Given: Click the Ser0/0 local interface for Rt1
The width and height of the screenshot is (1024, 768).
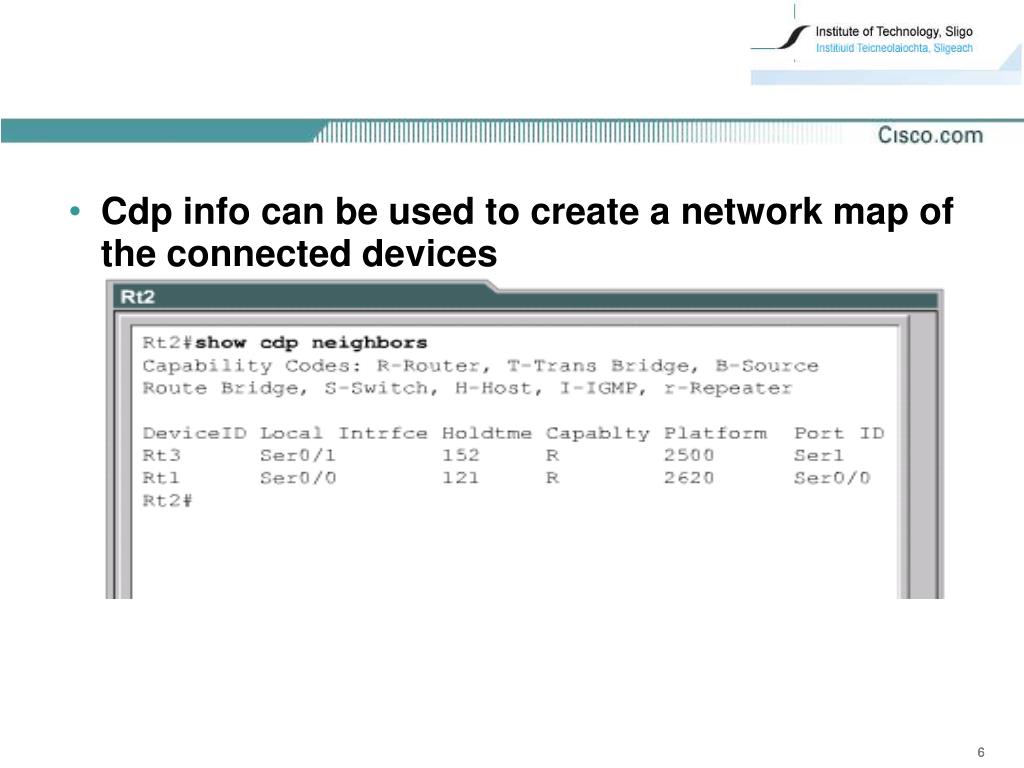Looking at the screenshot, I should coord(298,478).
